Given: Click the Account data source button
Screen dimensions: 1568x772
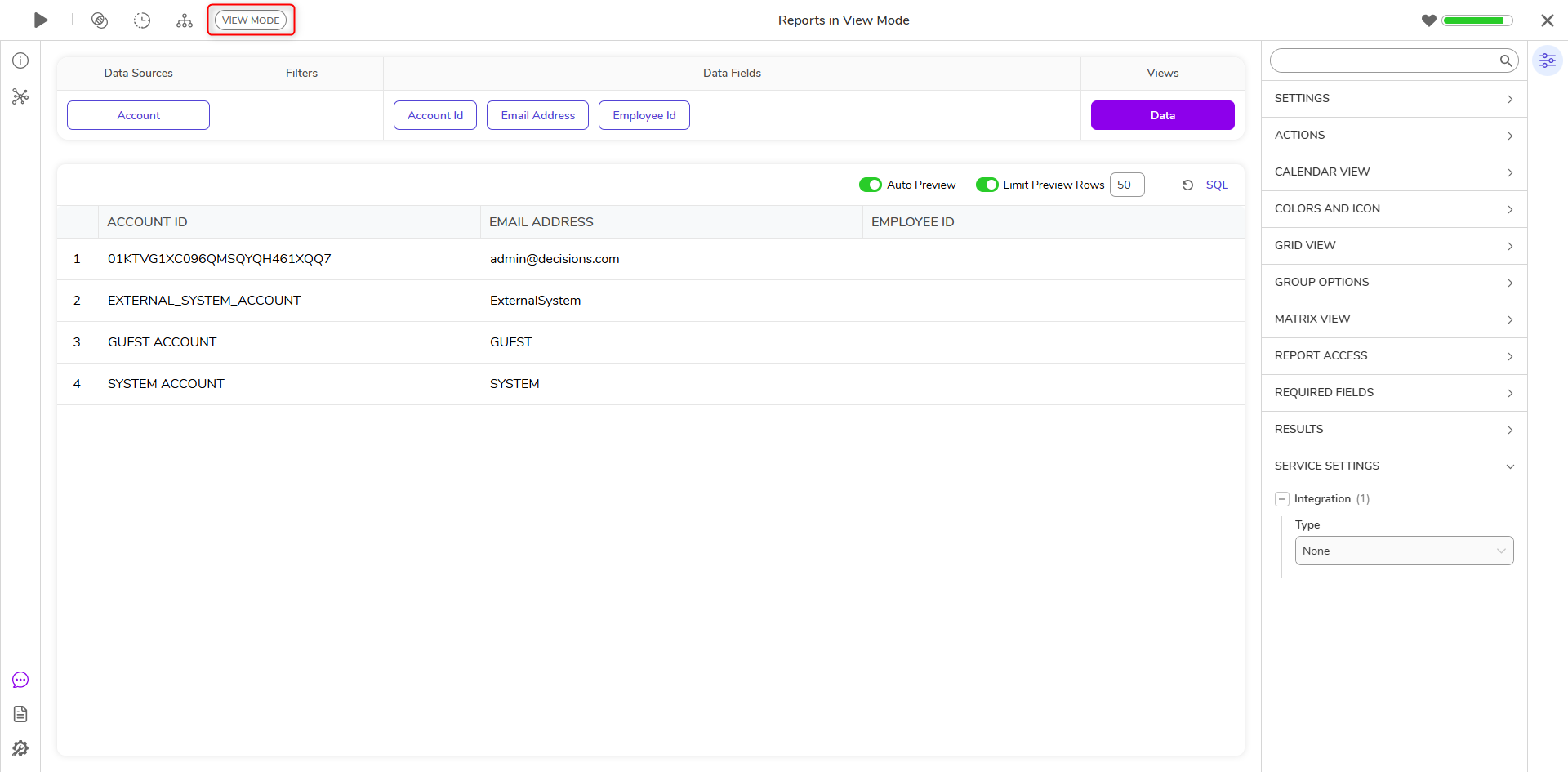Looking at the screenshot, I should click(x=138, y=115).
